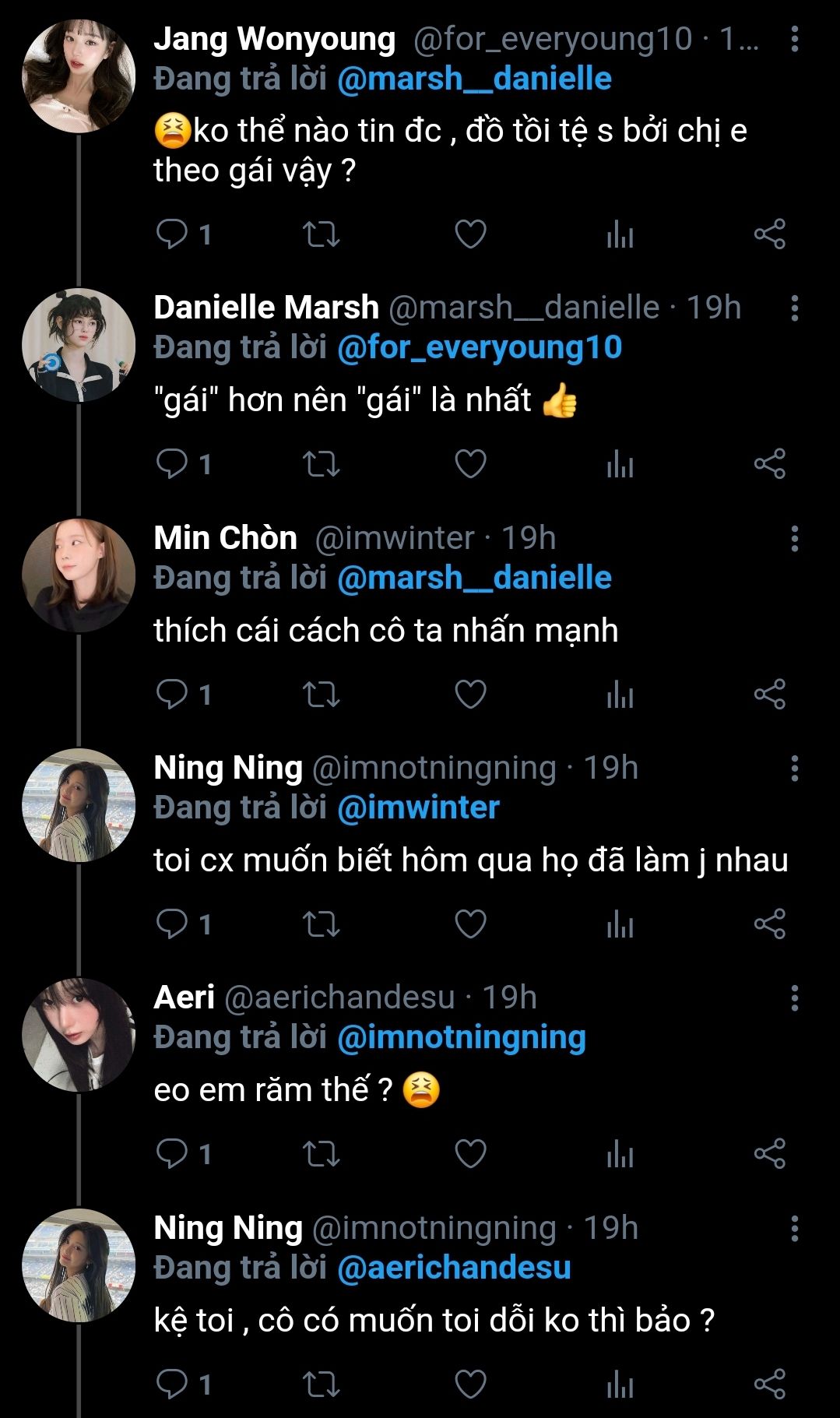Retweet Jang Wonyoung's tweet

[x=321, y=234]
